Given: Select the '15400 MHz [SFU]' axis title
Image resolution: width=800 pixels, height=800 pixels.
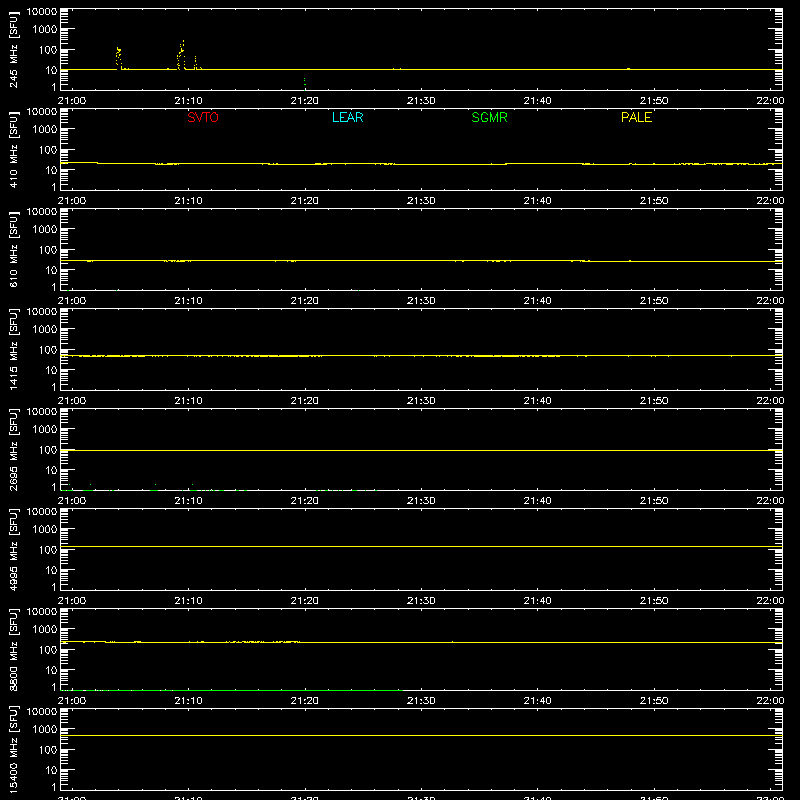Looking at the screenshot, I should point(13,749).
